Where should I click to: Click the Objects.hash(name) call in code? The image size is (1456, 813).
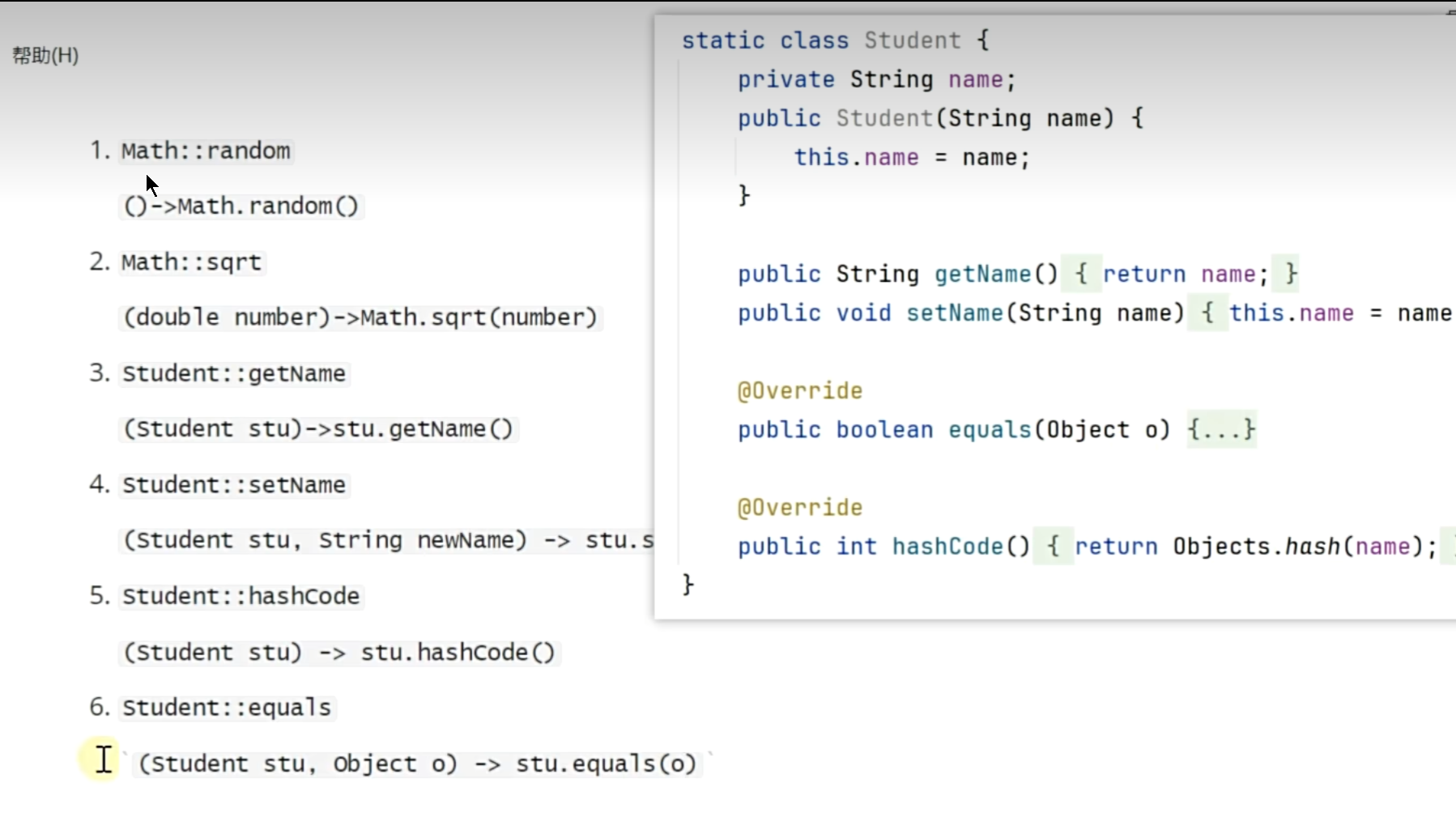click(1298, 547)
